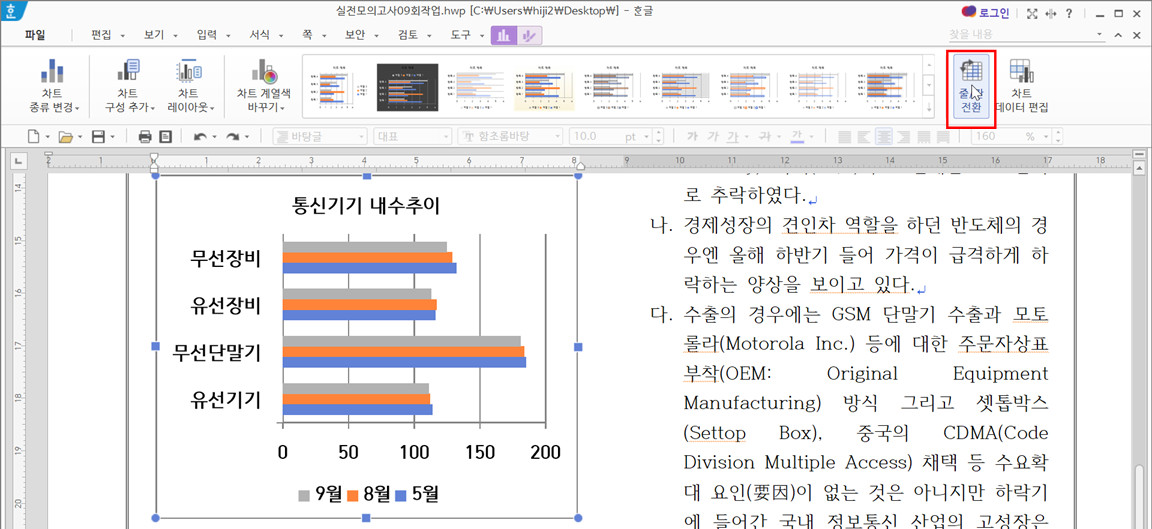Open the 파일 menu
The height and width of the screenshot is (529, 1152).
pyautogui.click(x=35, y=35)
